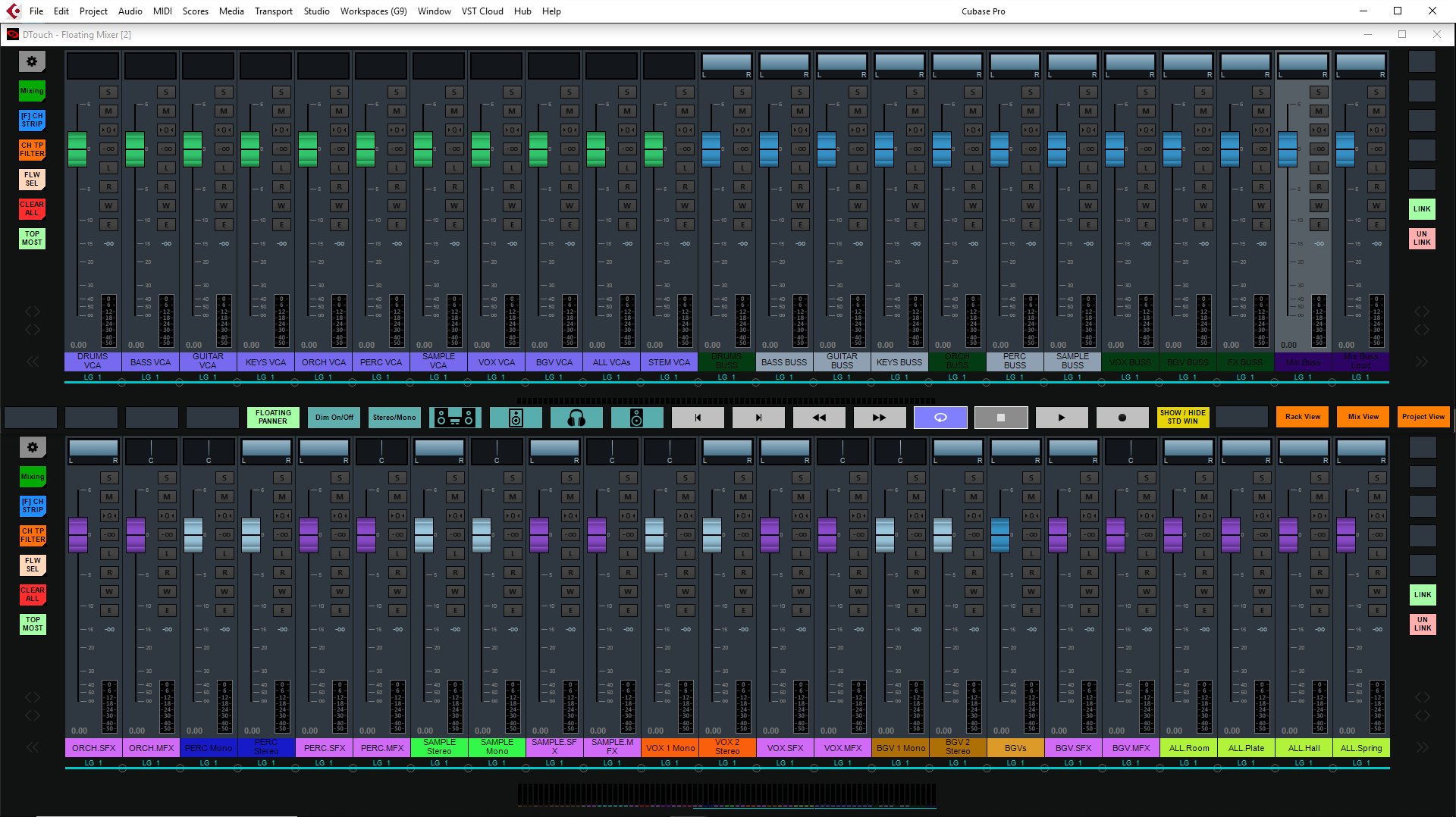The width and height of the screenshot is (1456, 817).
Task: Click upper CLEAR ALL button
Action: 32,209
